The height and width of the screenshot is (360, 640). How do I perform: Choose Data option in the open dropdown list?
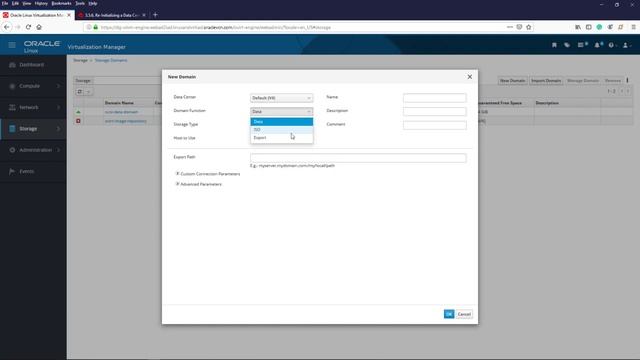(x=282, y=122)
